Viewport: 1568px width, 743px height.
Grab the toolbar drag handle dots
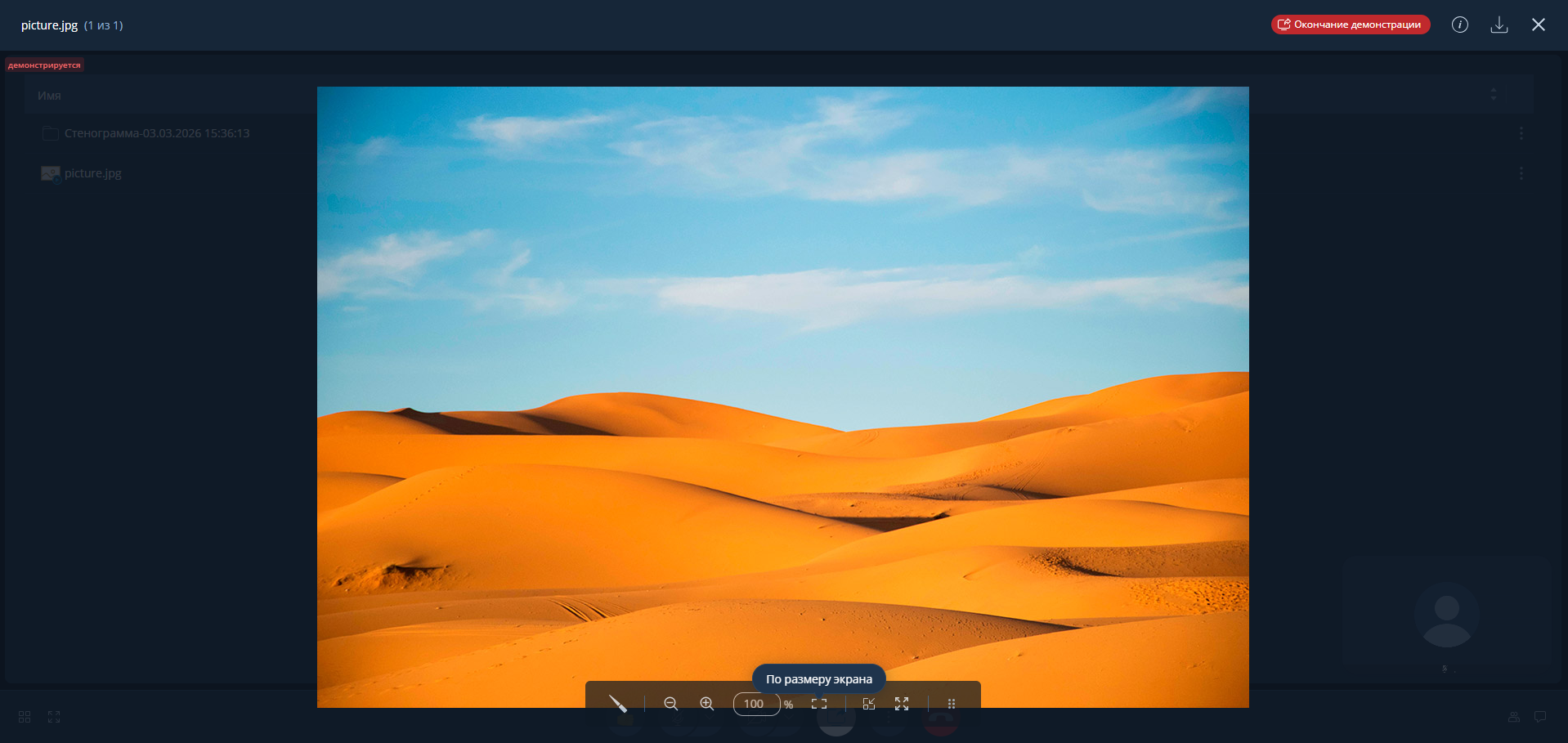click(952, 704)
